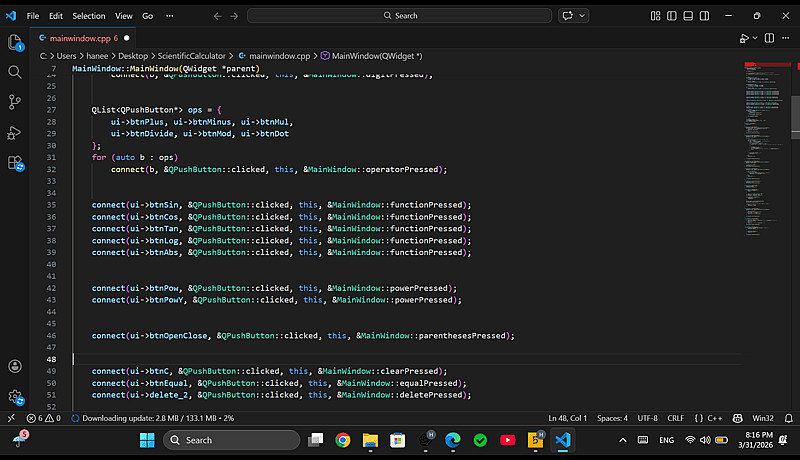Click the Manage gear icon
The height and width of the screenshot is (460, 800).
click(15, 397)
